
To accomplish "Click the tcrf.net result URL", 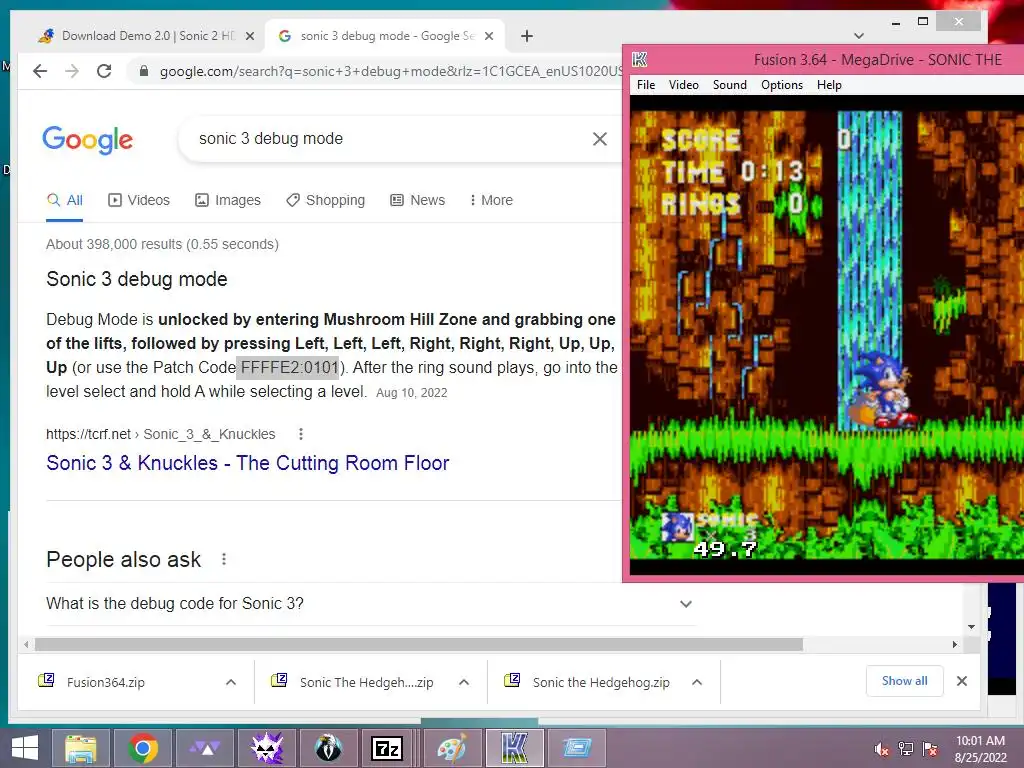I will [x=161, y=434].
